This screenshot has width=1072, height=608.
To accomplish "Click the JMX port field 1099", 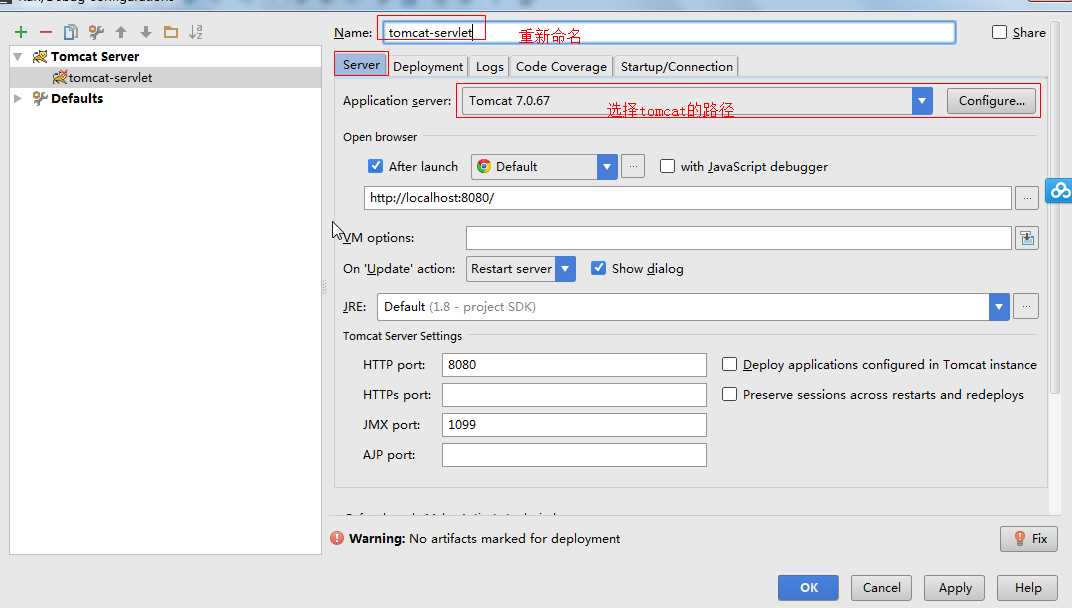I will pos(574,425).
